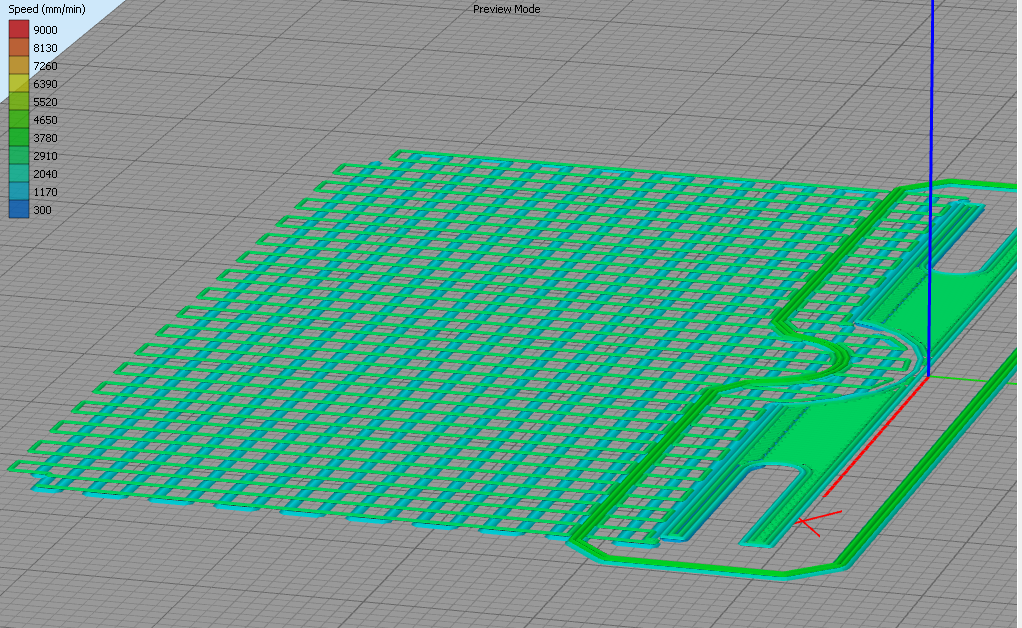The image size is (1022, 628).
Task: Click the 7260 orange legend swatch
Action: (19, 66)
